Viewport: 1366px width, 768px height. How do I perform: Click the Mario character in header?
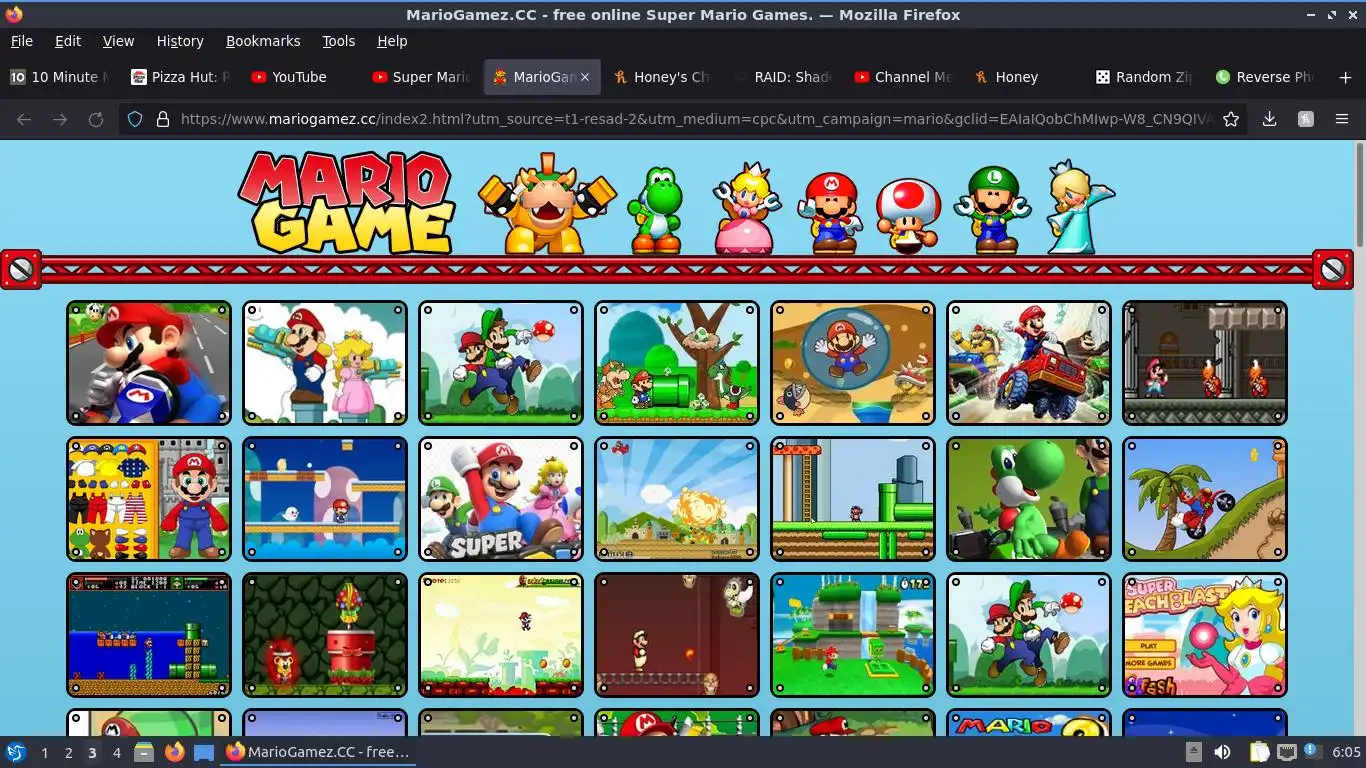coord(830,211)
